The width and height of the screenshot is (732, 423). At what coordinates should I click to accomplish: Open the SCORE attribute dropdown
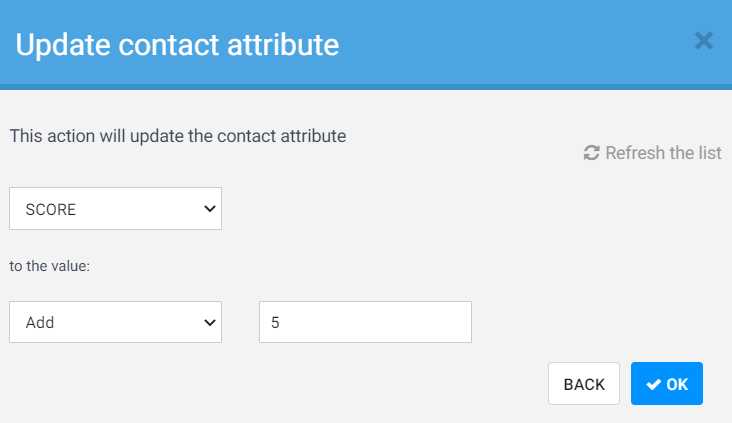point(115,209)
